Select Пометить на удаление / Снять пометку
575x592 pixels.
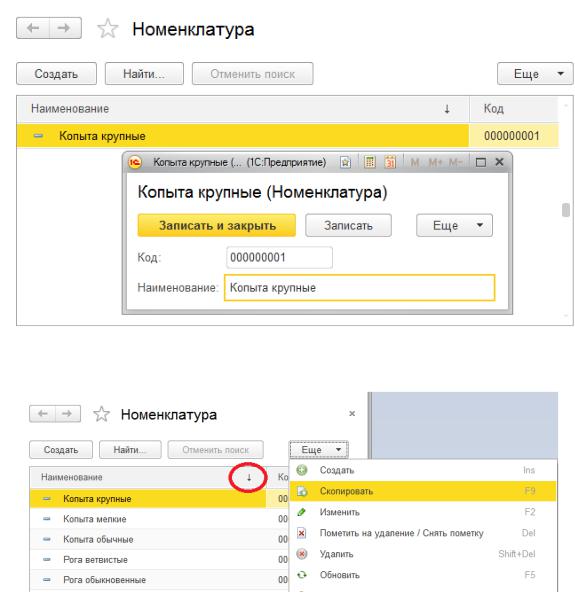coord(401,533)
